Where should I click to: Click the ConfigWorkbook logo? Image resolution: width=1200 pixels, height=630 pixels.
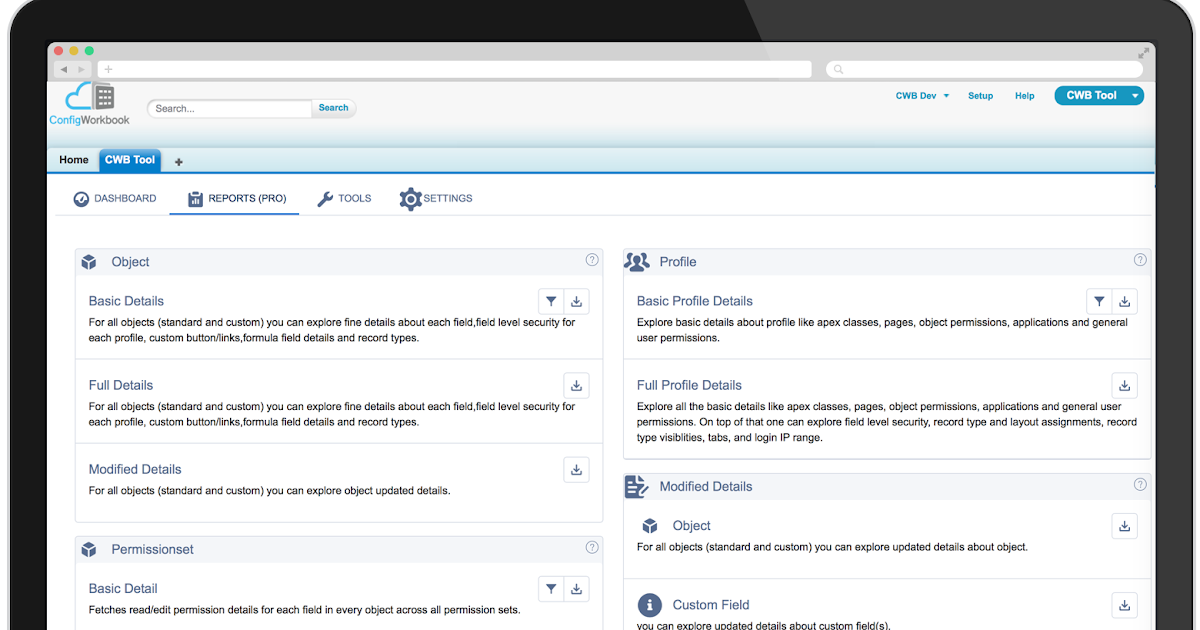click(90, 104)
